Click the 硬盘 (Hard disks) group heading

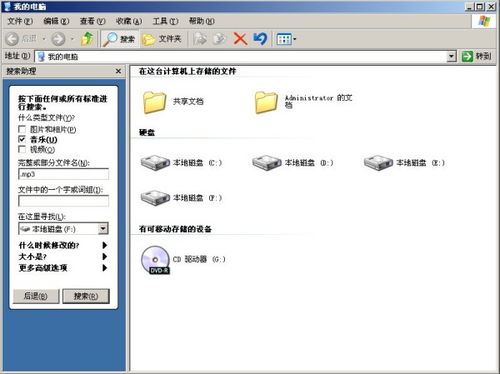click(x=147, y=133)
